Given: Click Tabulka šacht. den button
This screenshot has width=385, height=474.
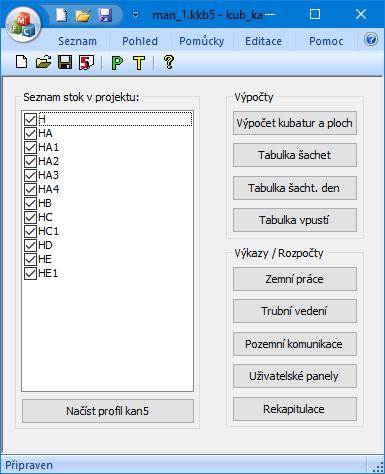Looking at the screenshot, I should click(295, 188).
